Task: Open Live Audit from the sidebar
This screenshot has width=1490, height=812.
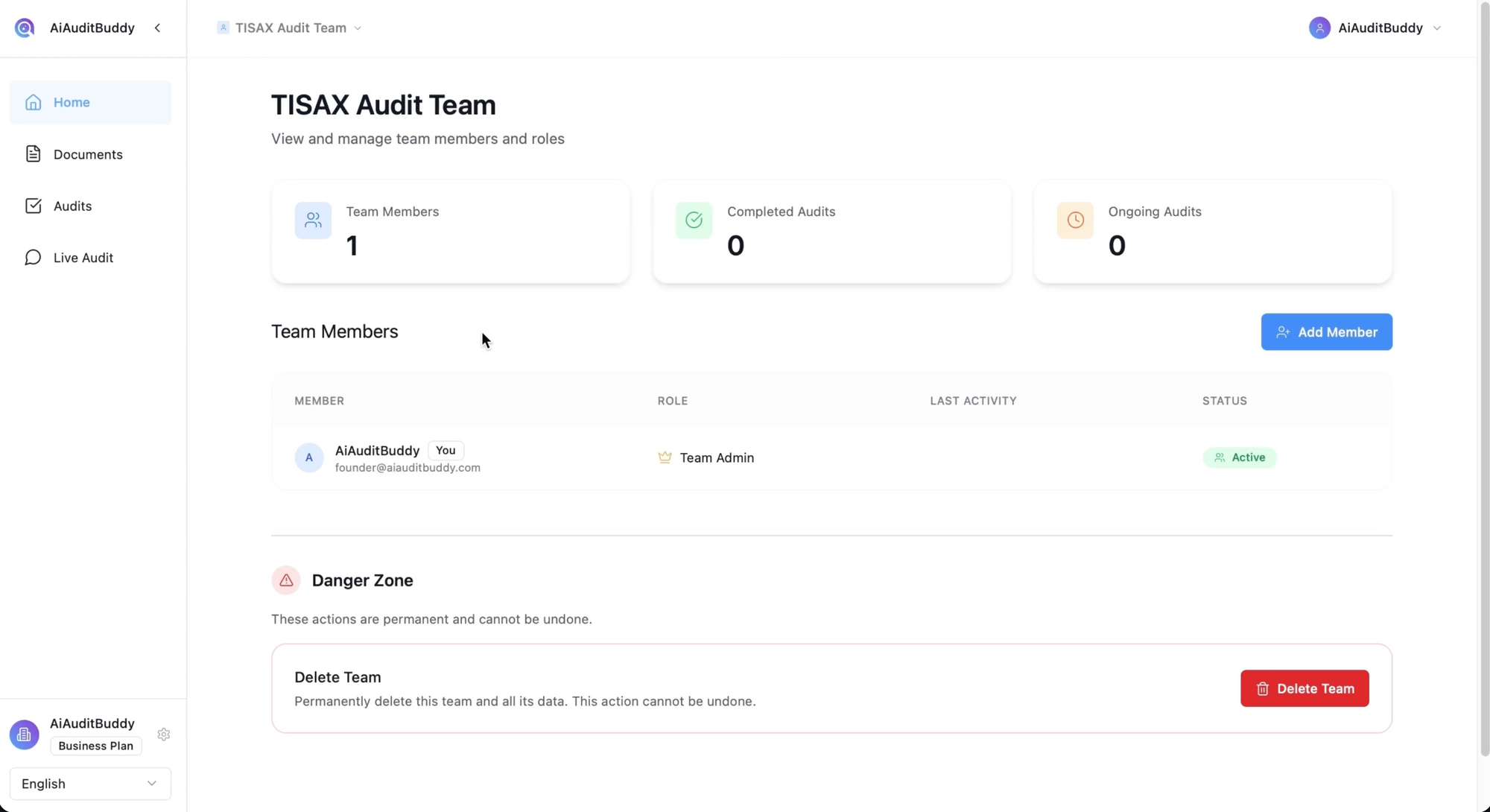Action: point(83,258)
